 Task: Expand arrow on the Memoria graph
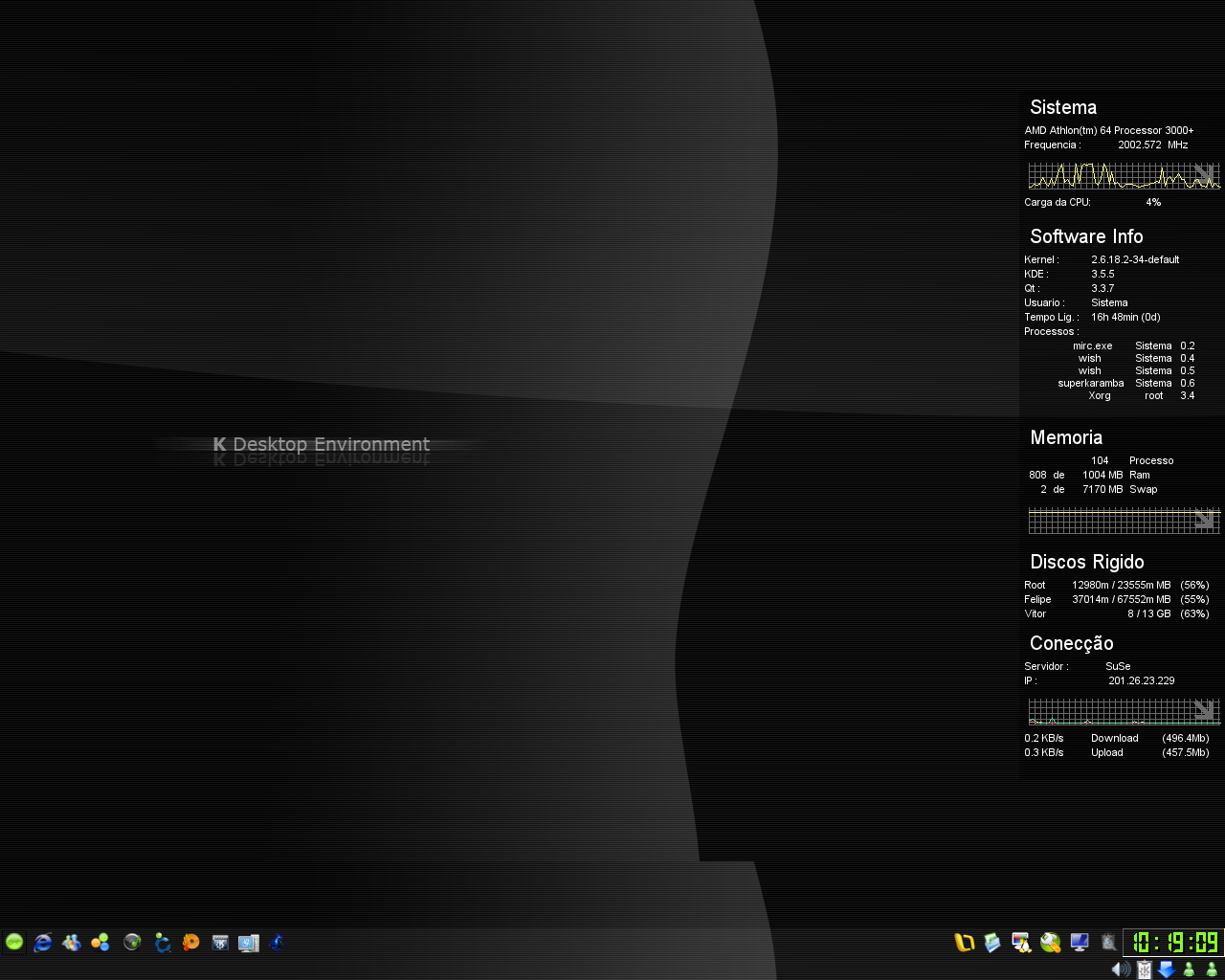click(x=1203, y=519)
